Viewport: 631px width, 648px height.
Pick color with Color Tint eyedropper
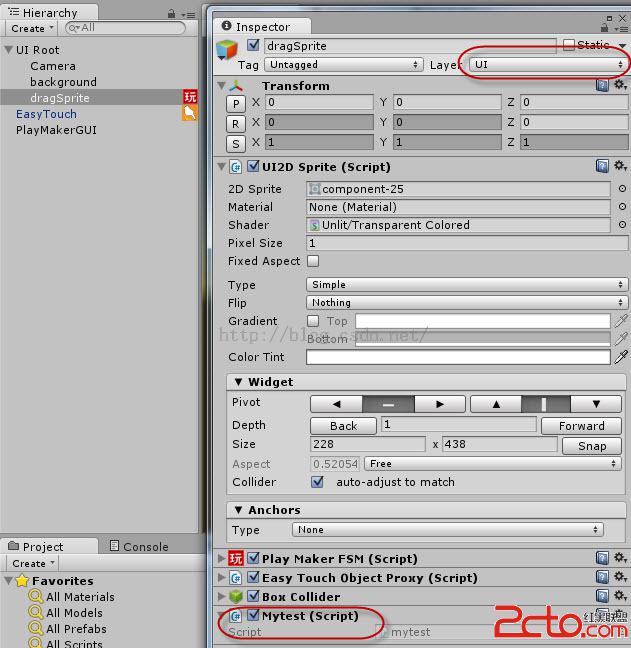click(621, 357)
